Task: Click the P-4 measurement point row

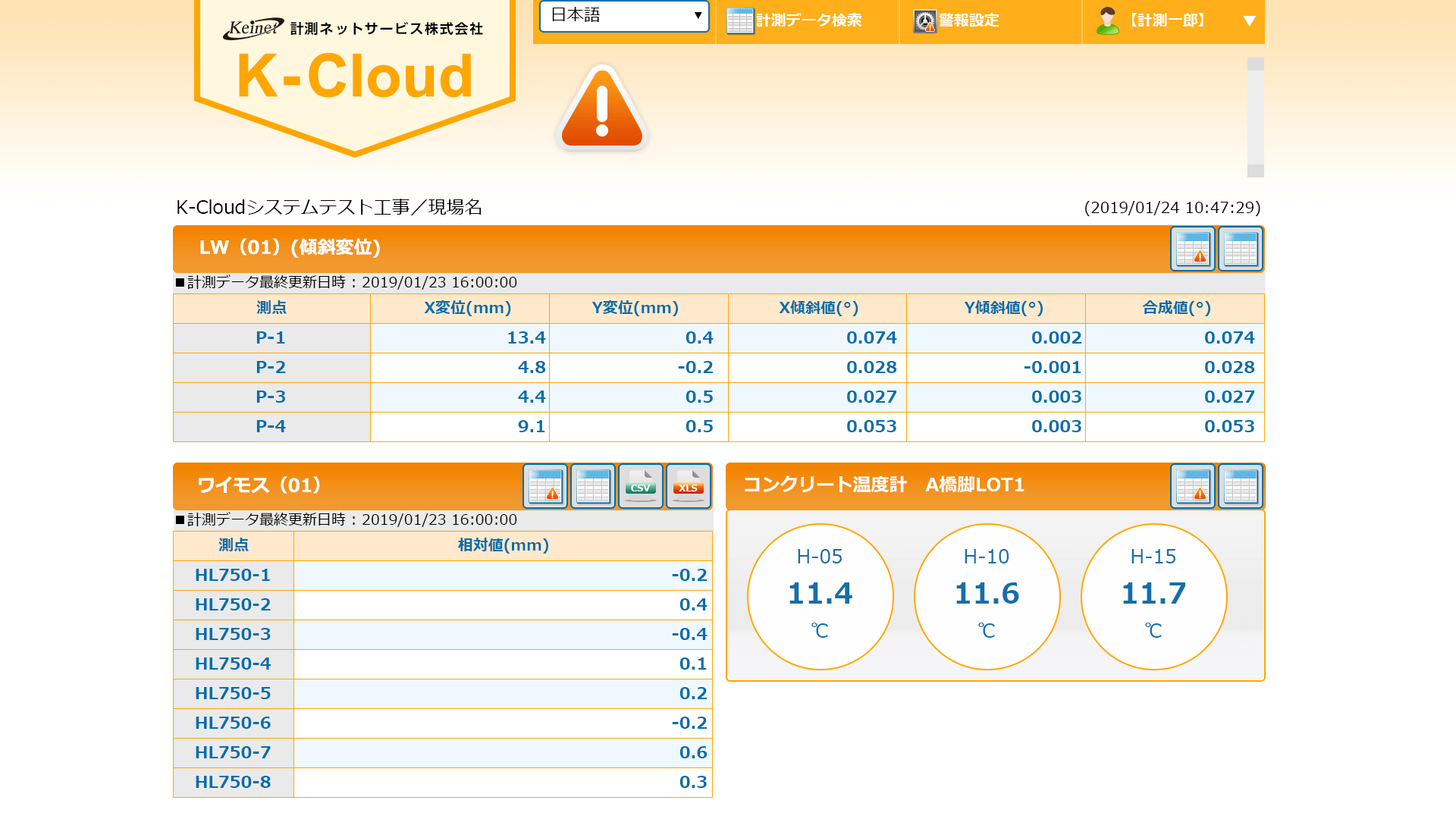Action: [718, 427]
